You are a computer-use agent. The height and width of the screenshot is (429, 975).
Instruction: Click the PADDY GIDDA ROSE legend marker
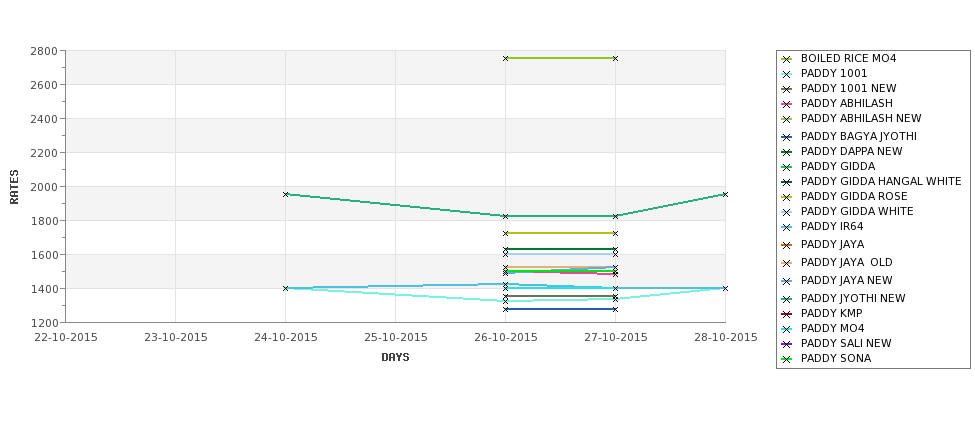[787, 197]
